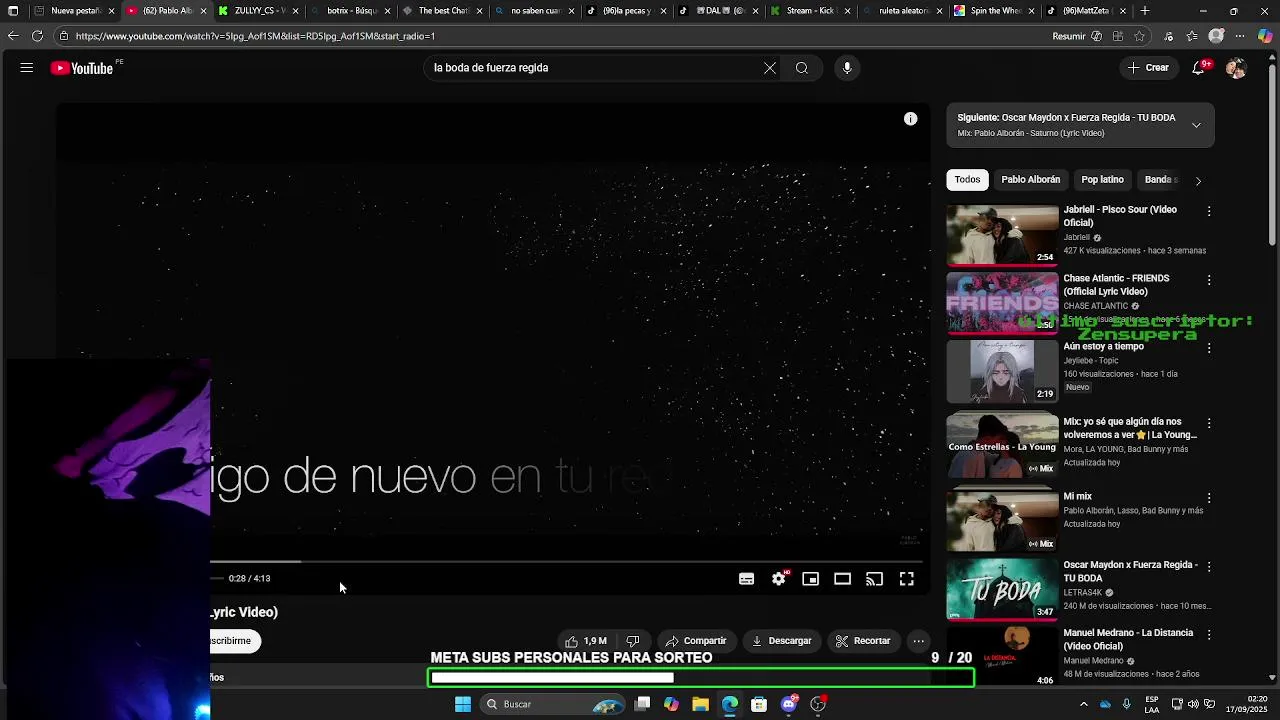Open Copilot taskbar icon

671,704
